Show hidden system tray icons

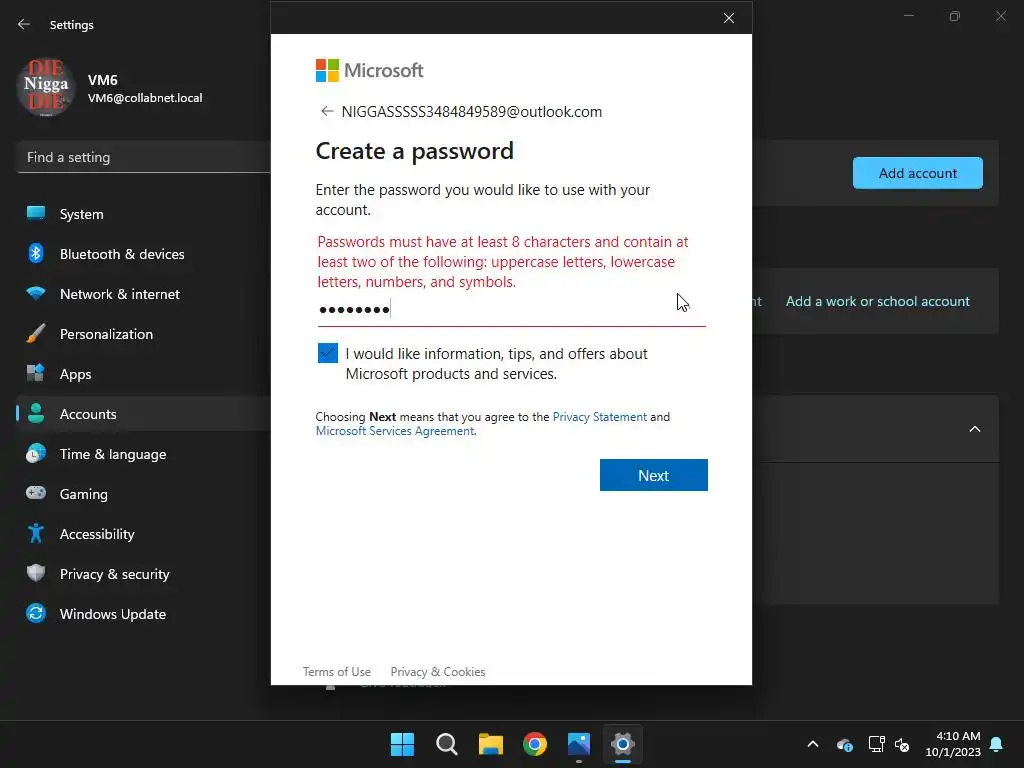(x=813, y=744)
